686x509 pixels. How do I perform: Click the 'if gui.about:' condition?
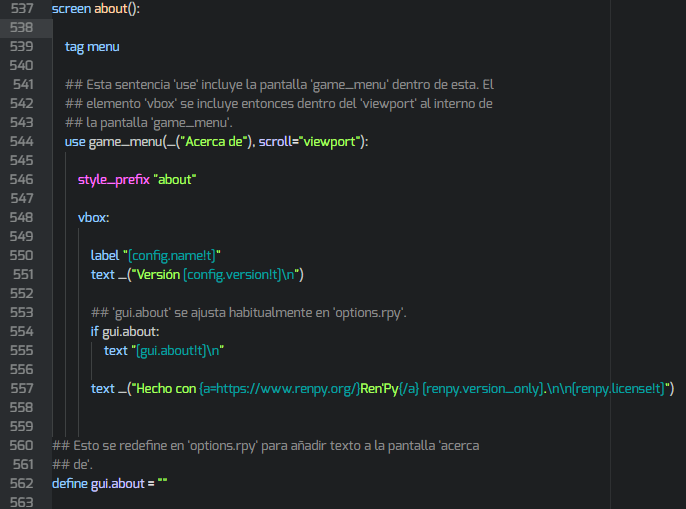pos(125,332)
